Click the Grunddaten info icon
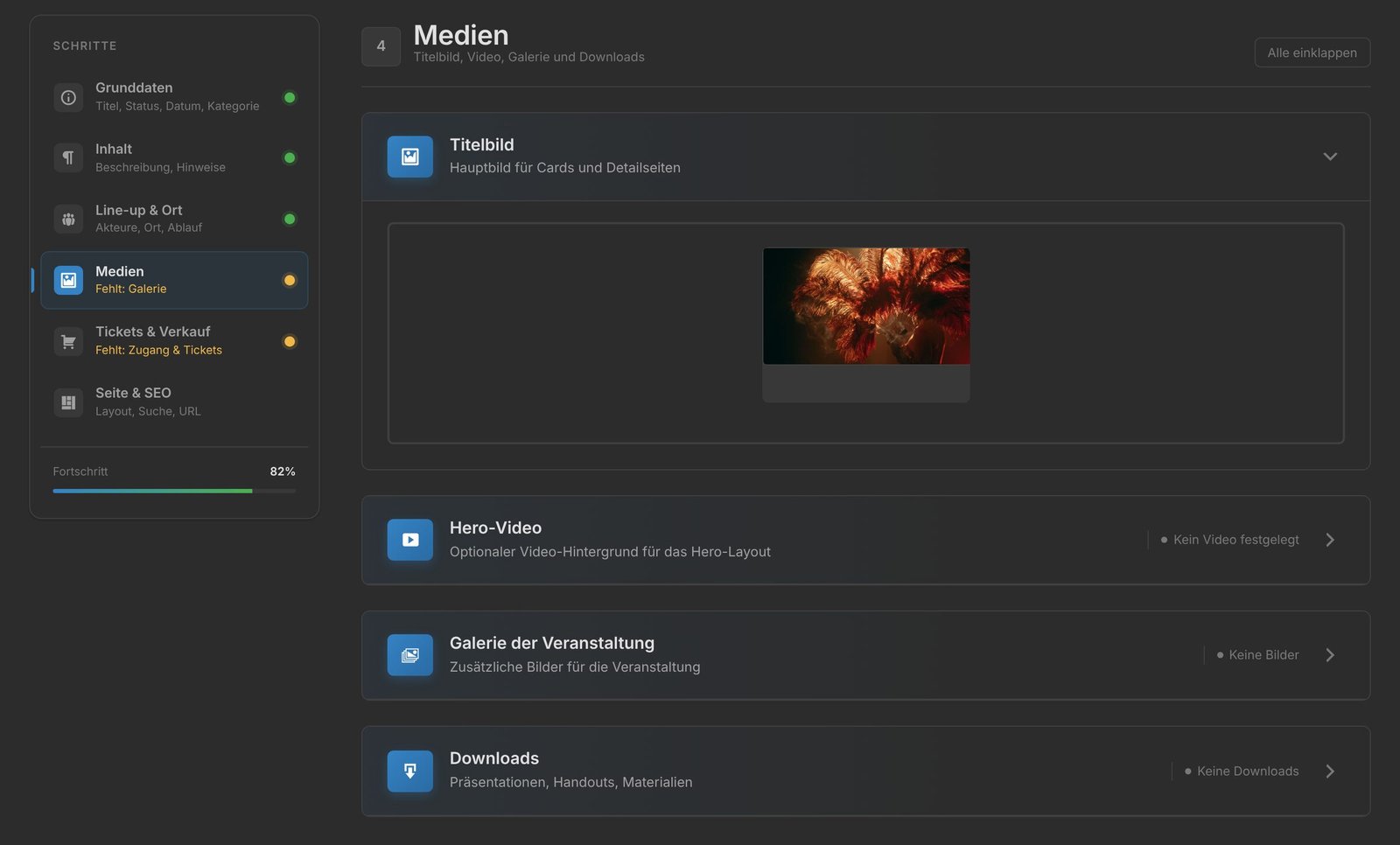The height and width of the screenshot is (845, 1400). [68, 97]
